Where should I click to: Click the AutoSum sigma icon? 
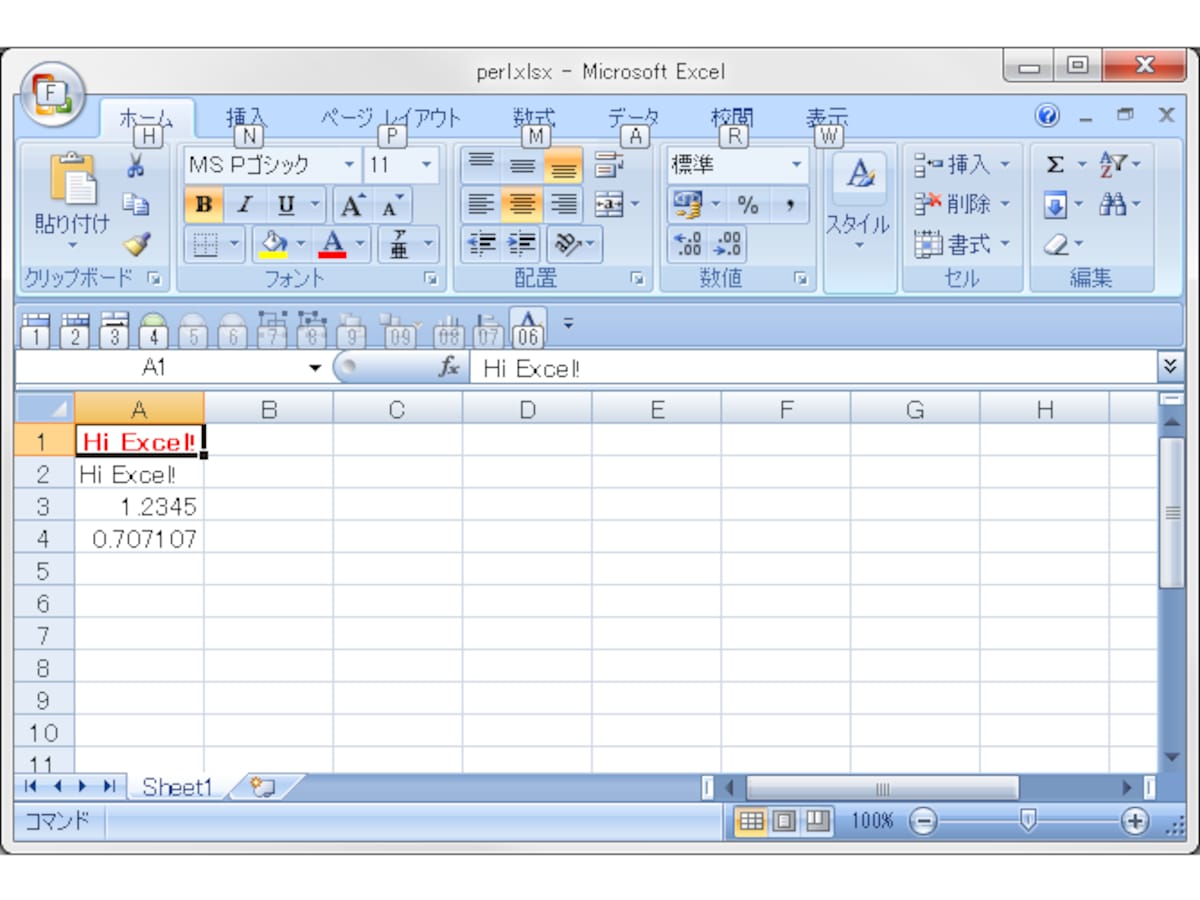(1055, 164)
